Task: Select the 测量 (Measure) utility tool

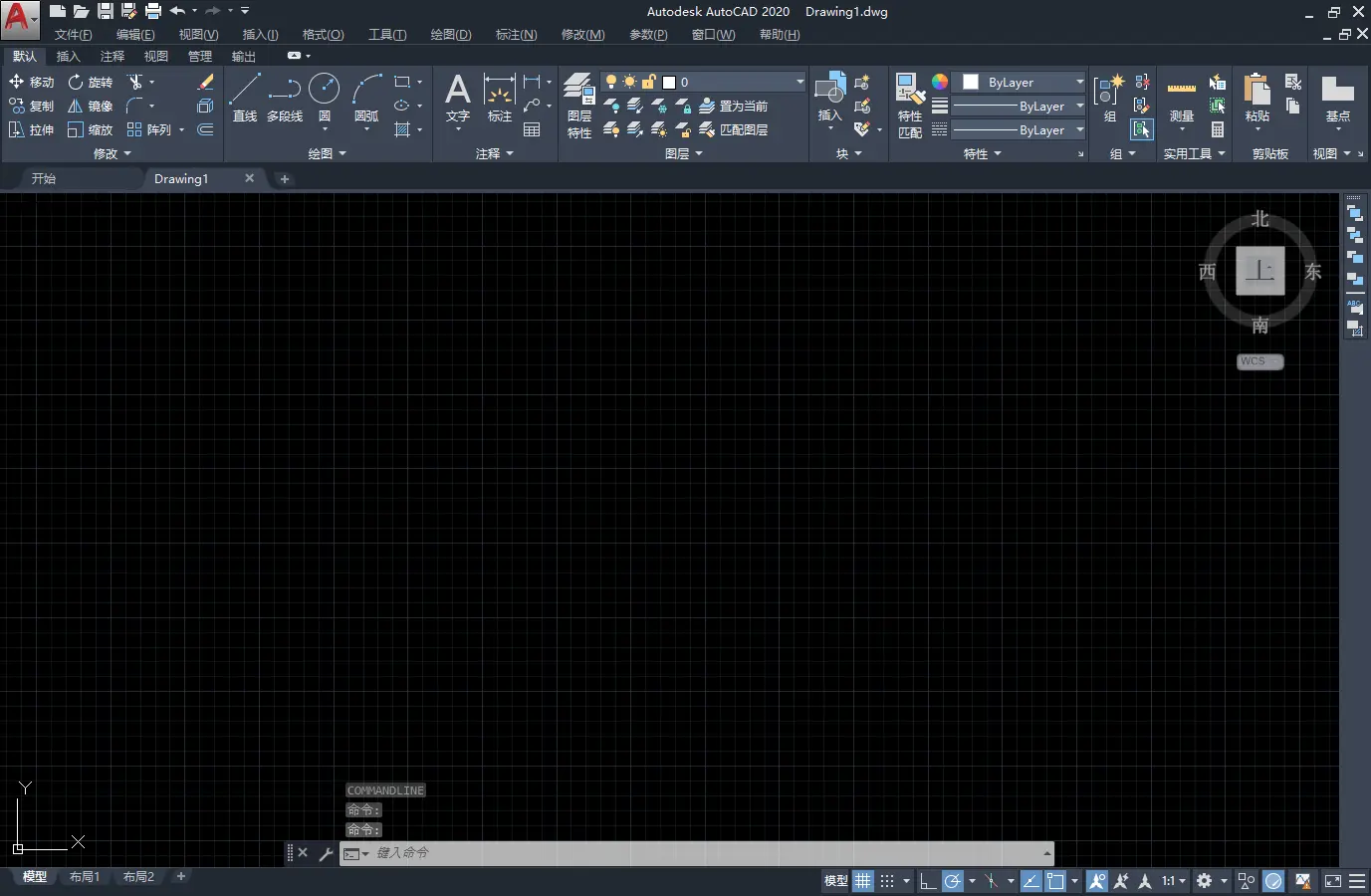Action: pyautogui.click(x=1182, y=100)
